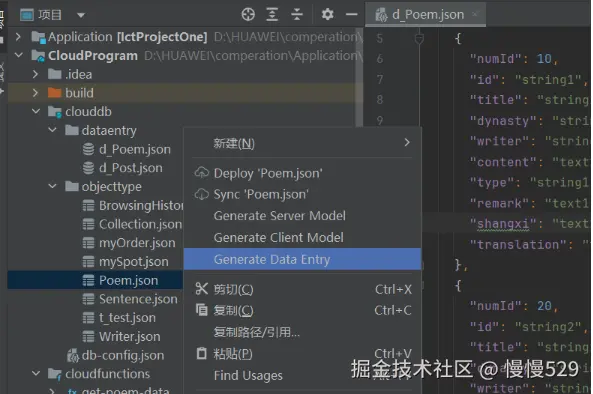Select mySpot.json in the tree

point(134,262)
